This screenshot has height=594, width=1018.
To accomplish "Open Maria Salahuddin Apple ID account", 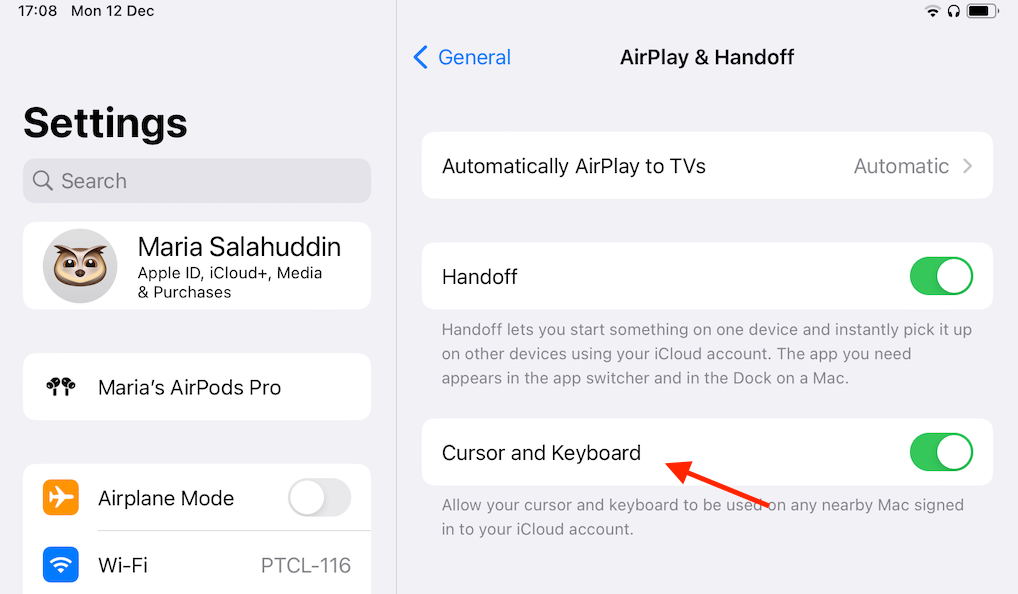I will (197, 266).
